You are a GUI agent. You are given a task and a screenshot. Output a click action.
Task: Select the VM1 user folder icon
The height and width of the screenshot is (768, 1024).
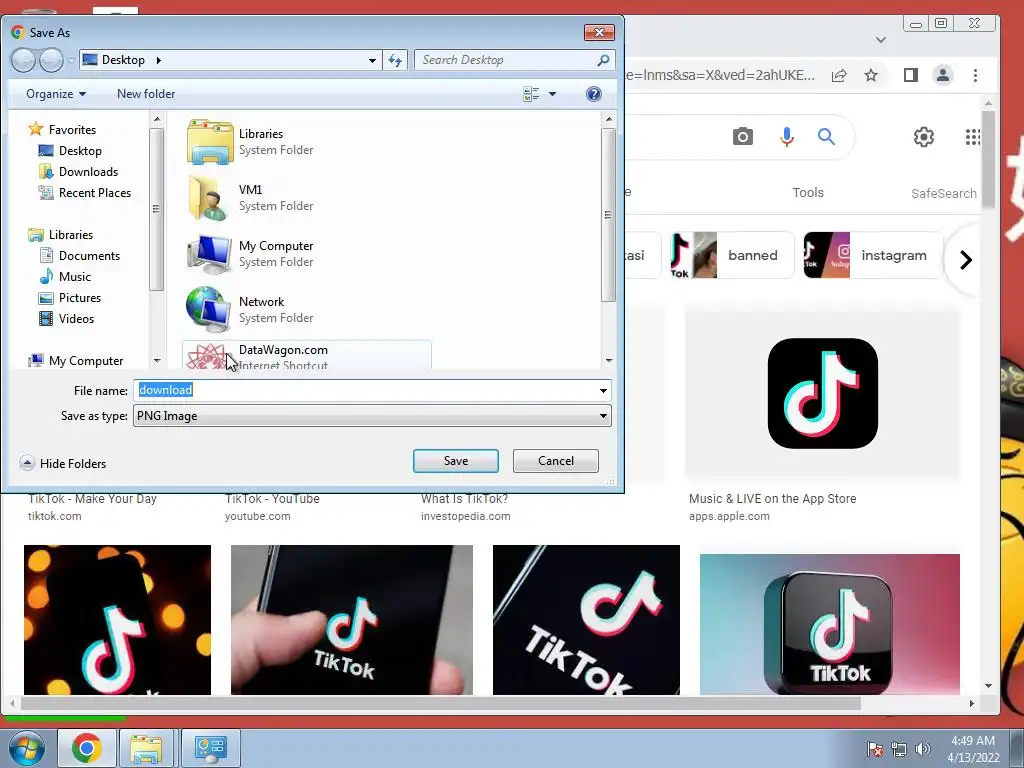click(x=210, y=198)
